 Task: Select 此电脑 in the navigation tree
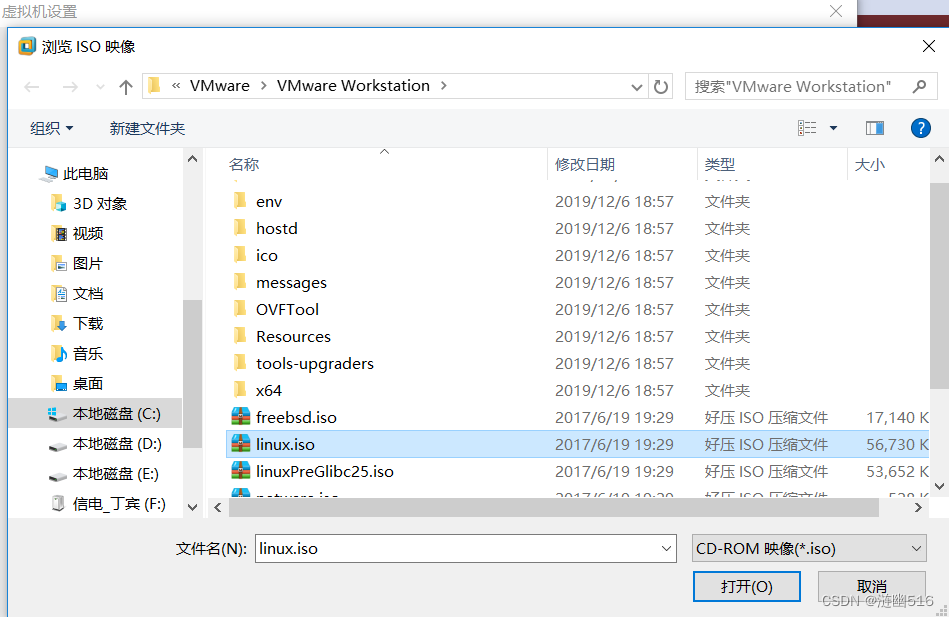click(x=74, y=174)
